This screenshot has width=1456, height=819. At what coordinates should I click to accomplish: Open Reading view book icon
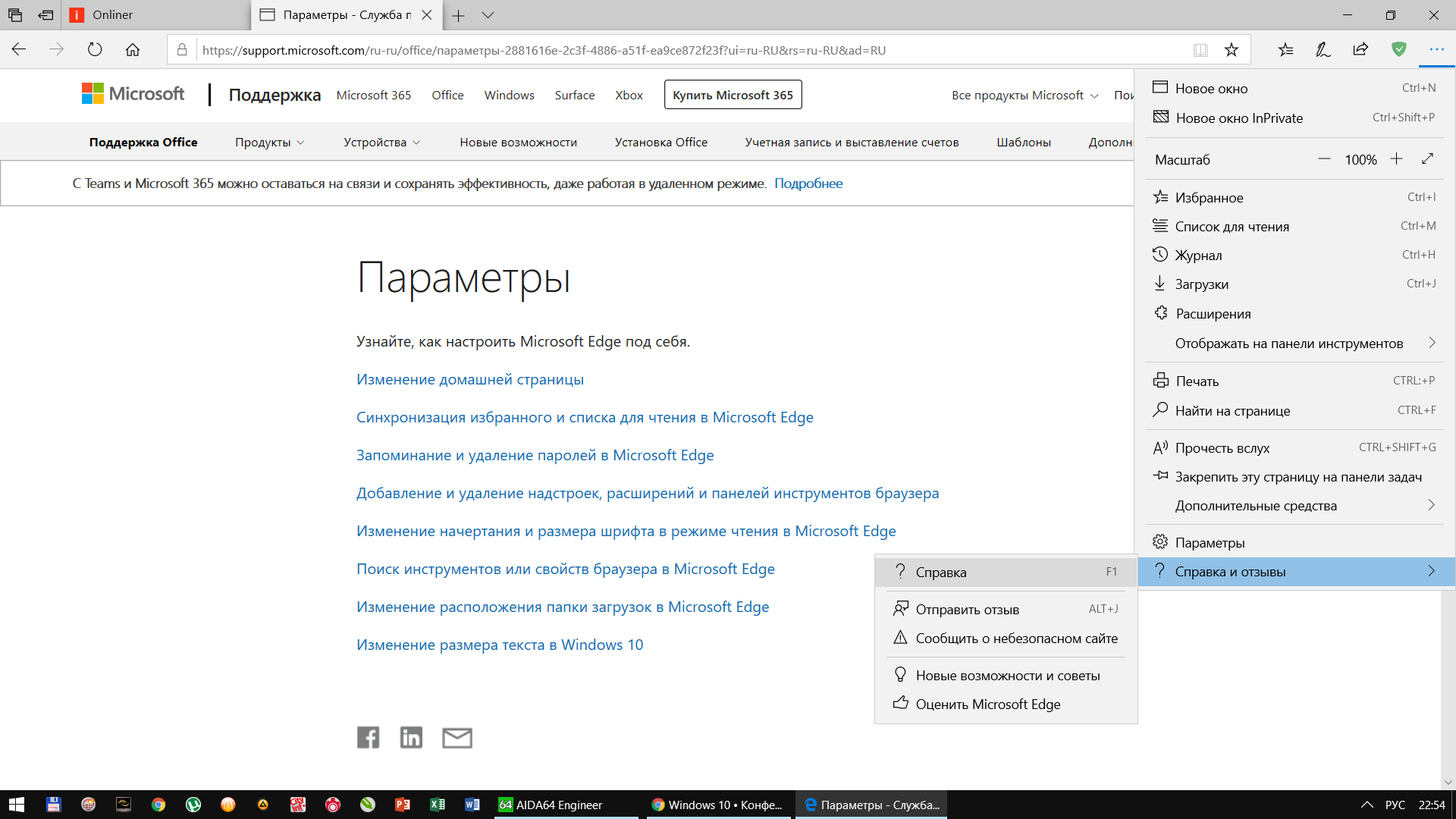pos(1200,50)
